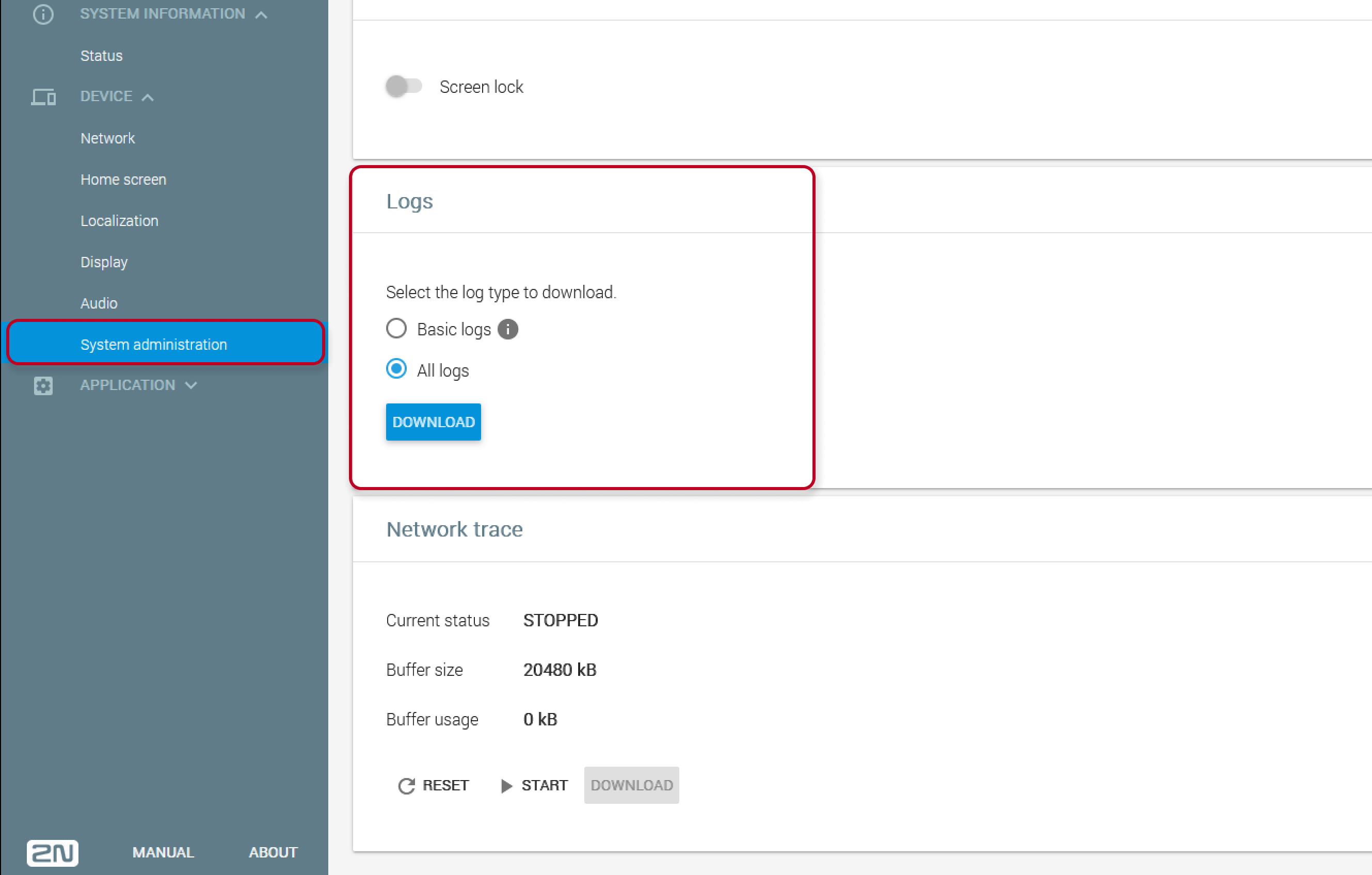The width and height of the screenshot is (1372, 875).
Task: Click the Screen lock label
Action: point(482,87)
